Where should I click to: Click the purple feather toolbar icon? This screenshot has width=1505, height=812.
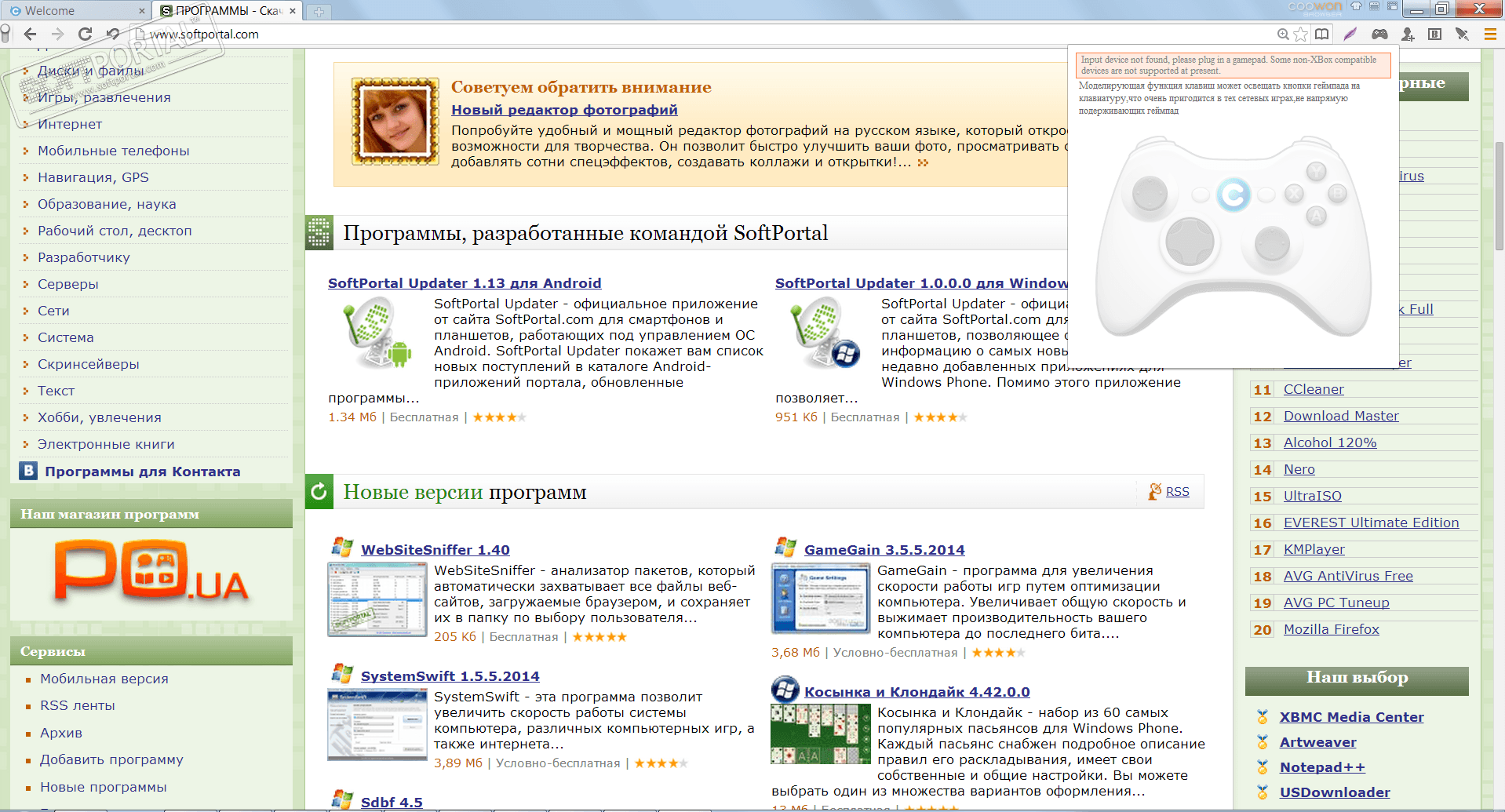pos(1350,34)
